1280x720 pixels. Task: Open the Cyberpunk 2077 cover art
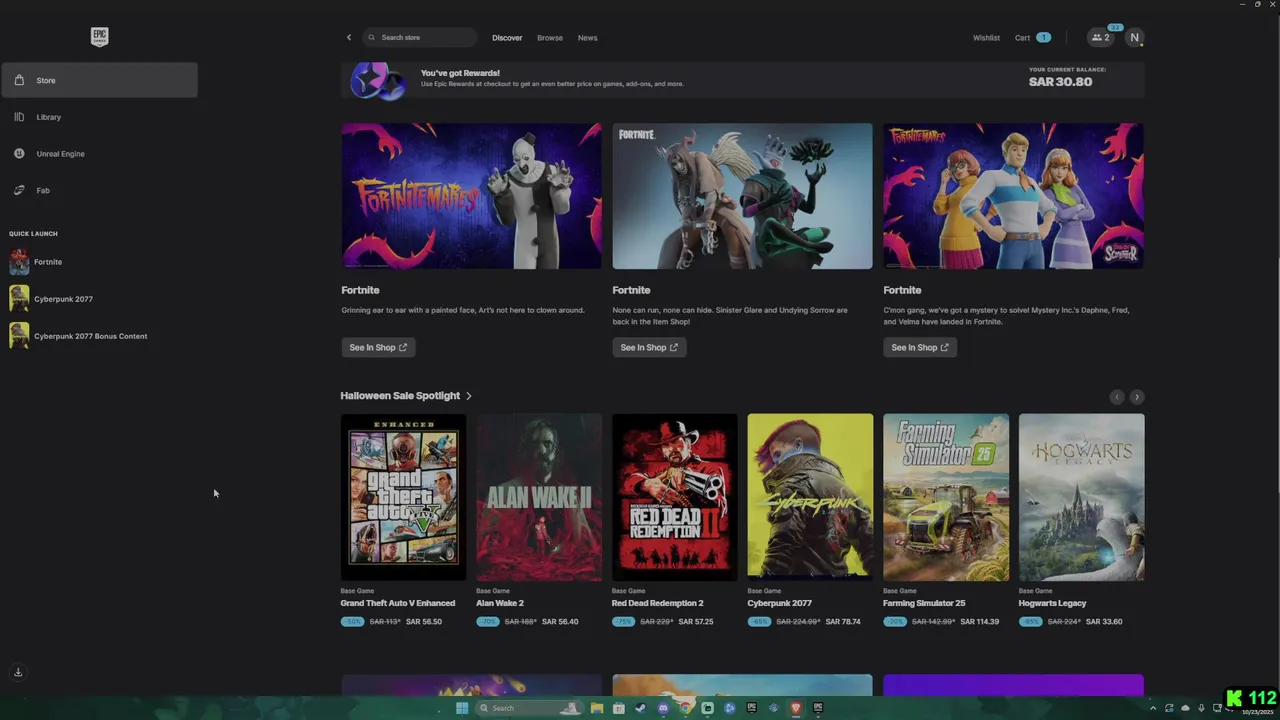point(810,497)
